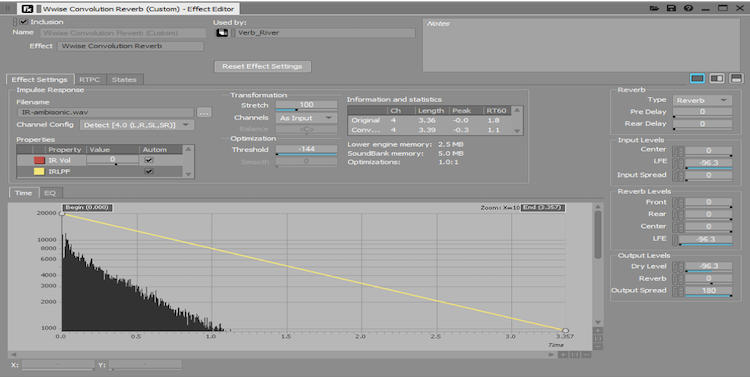This screenshot has height=377, width=750.
Task: Click the Y coordinate input field
Action: (145, 365)
